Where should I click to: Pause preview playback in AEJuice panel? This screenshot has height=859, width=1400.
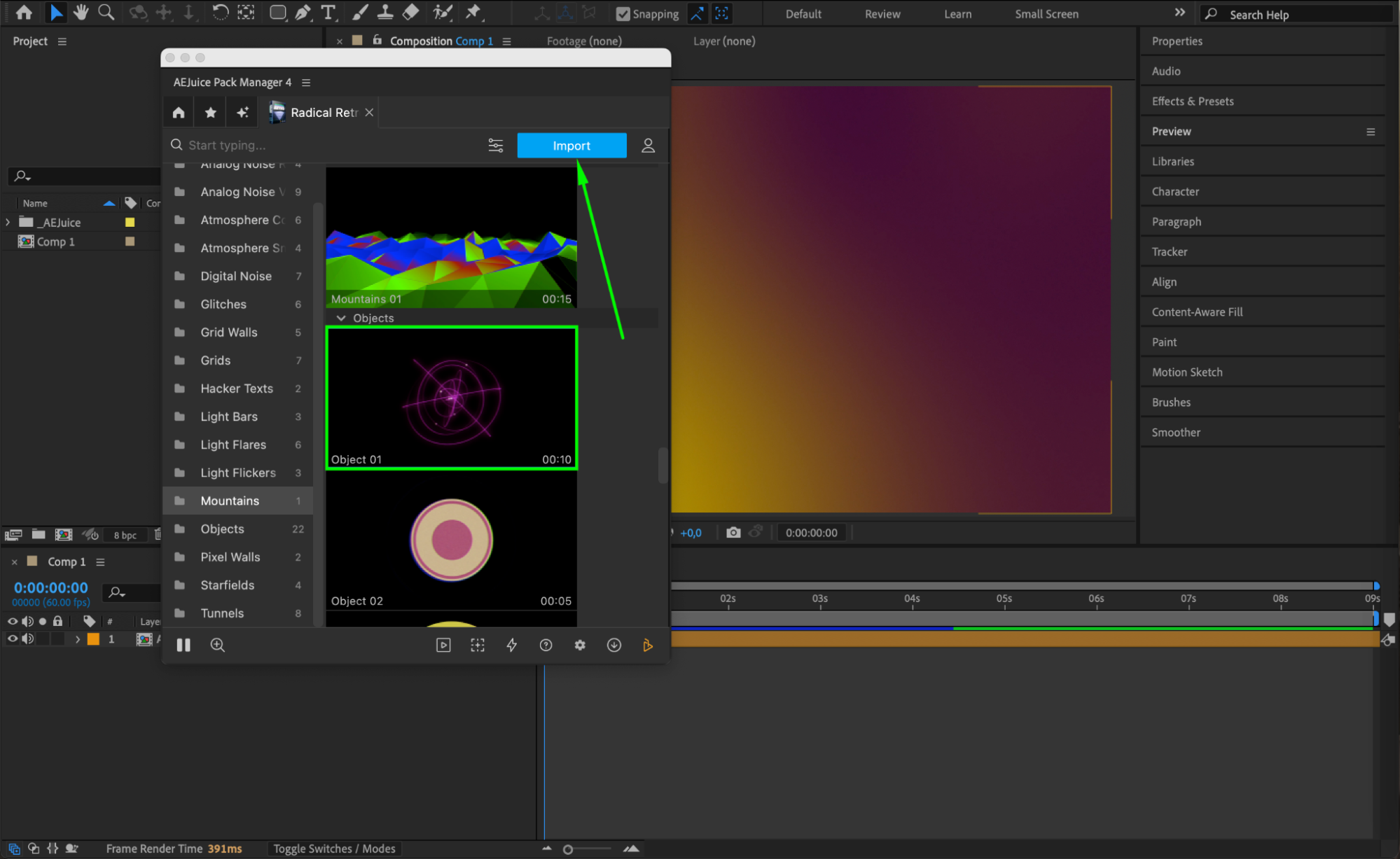point(183,645)
